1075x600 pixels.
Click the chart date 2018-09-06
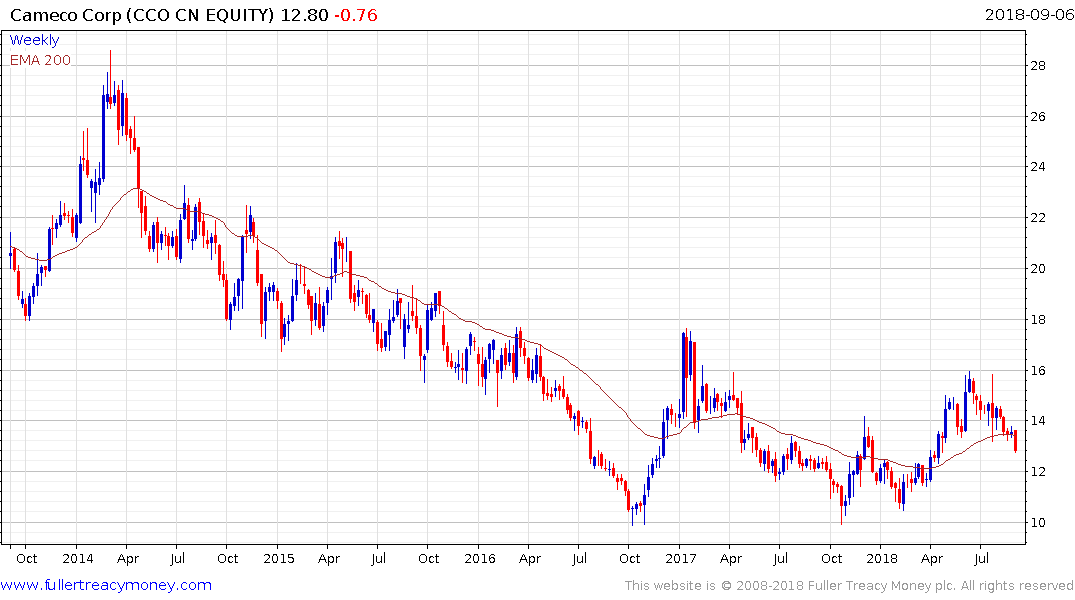tap(1029, 15)
